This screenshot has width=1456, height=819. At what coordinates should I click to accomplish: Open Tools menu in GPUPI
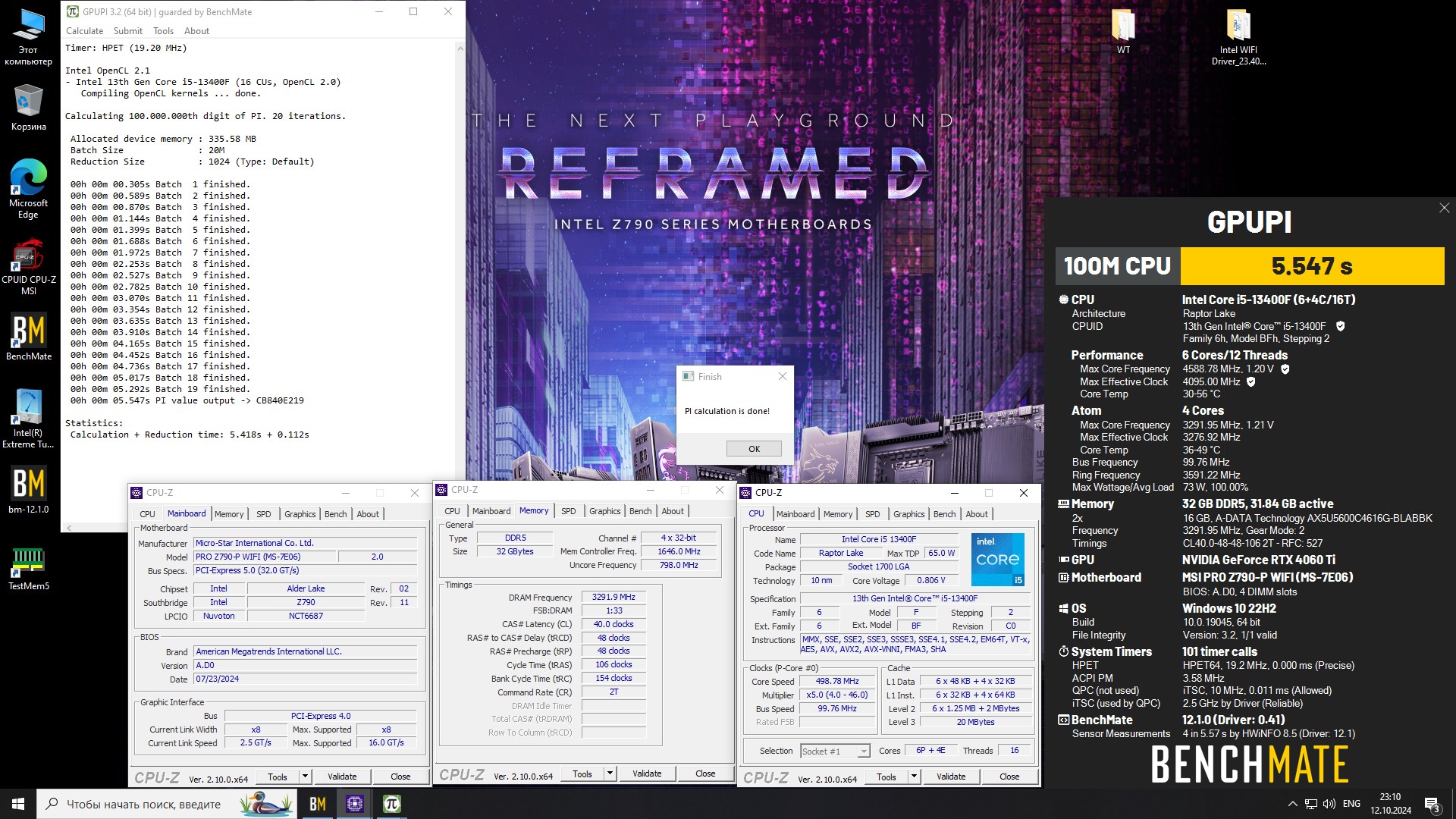163,31
